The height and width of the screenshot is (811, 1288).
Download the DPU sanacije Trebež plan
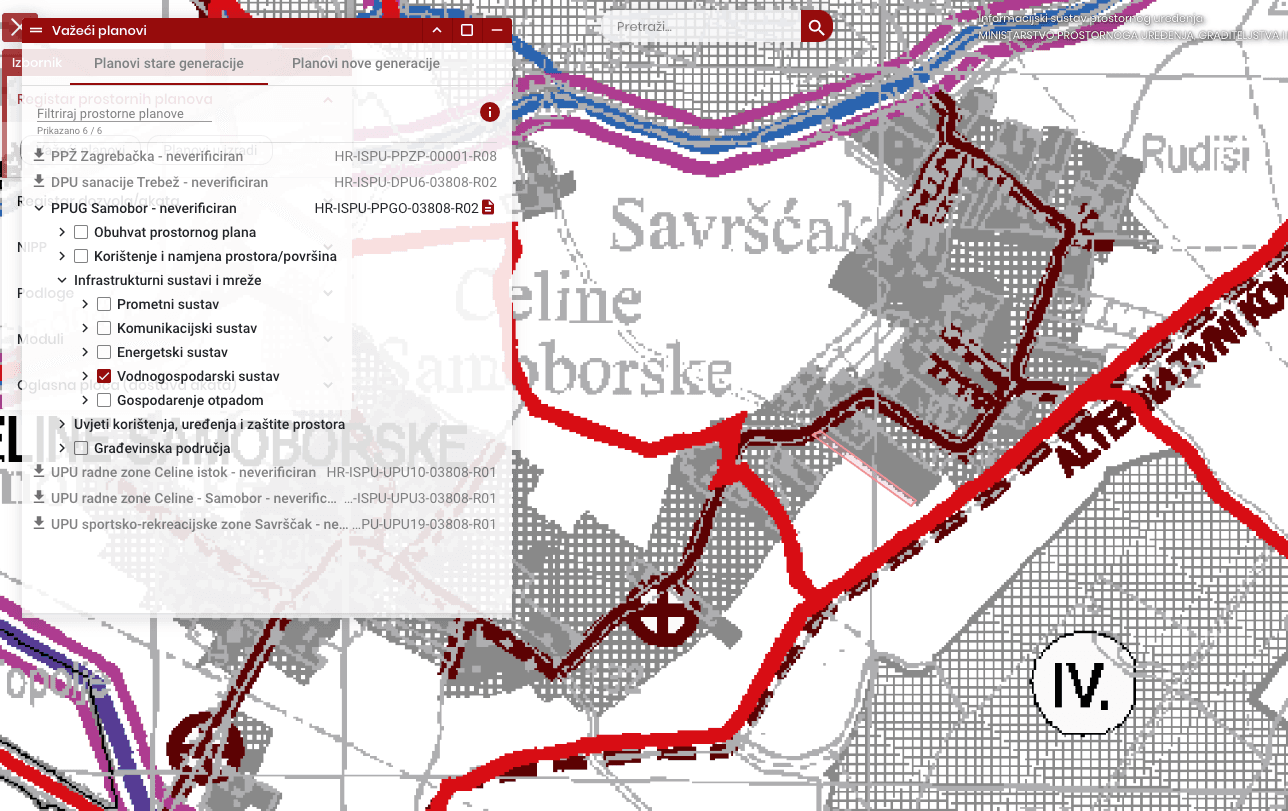(x=39, y=182)
